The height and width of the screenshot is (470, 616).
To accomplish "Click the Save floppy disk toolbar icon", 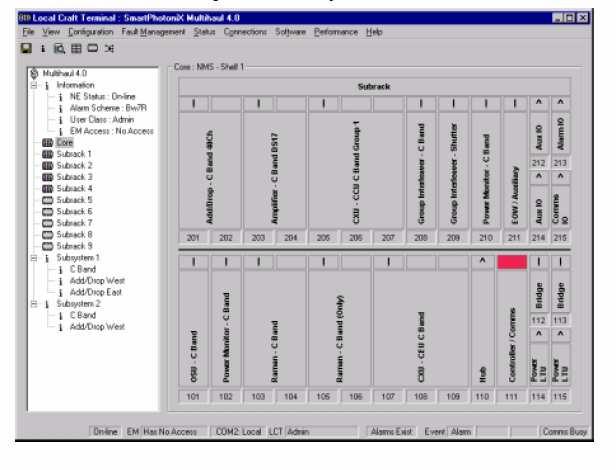I will [x=26, y=48].
